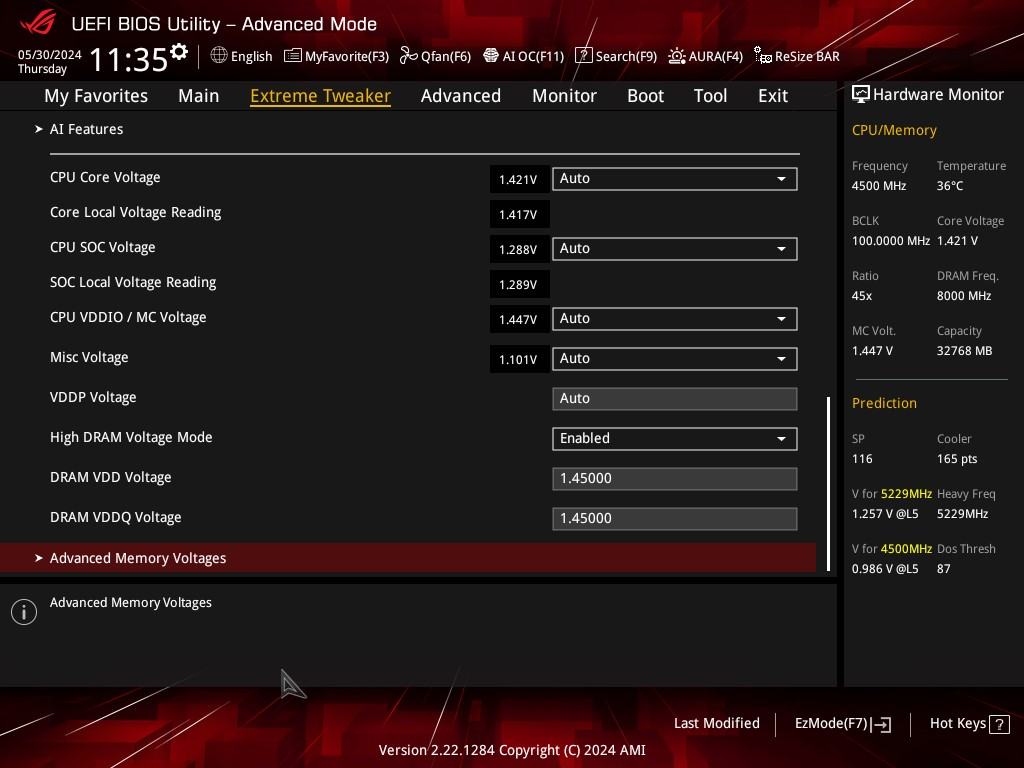1024x768 pixels.
Task: Switch to My Favorites tab
Action: pyautogui.click(x=96, y=96)
